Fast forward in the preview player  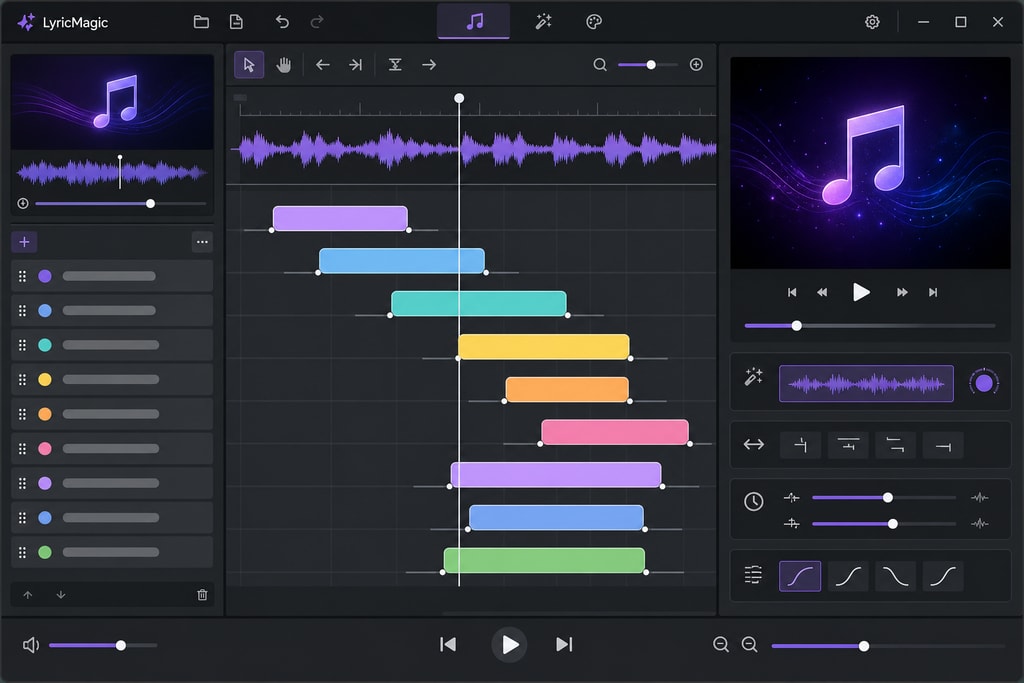pos(902,293)
